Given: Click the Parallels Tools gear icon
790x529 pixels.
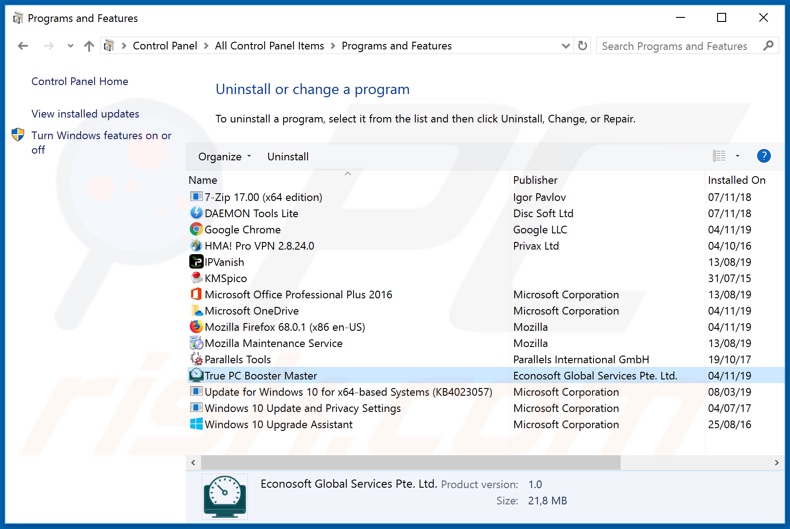Looking at the screenshot, I should [x=196, y=359].
